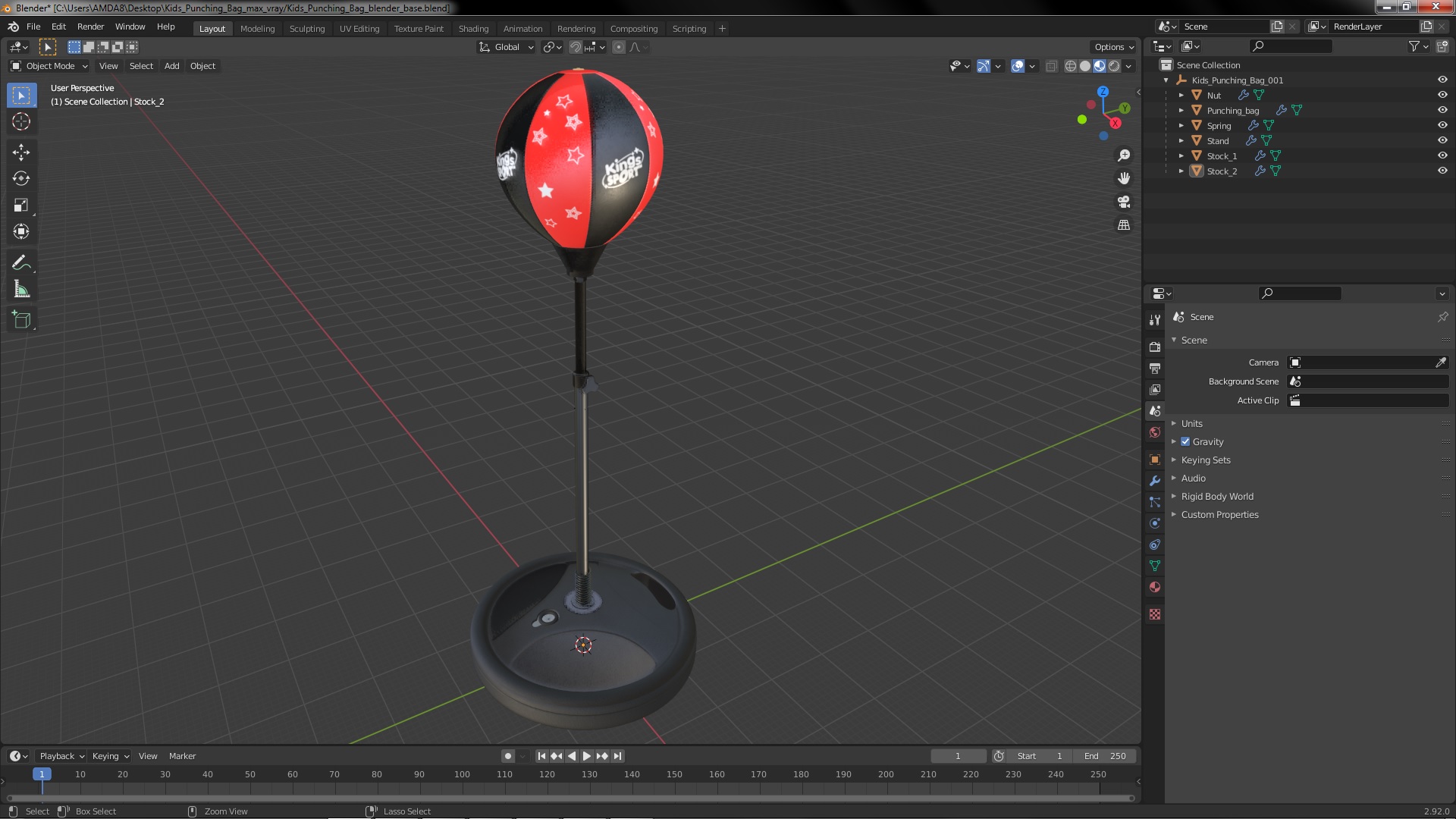Click the timeline horizontal scrollbar
Image resolution: width=1456 pixels, height=819 pixels.
[570, 798]
